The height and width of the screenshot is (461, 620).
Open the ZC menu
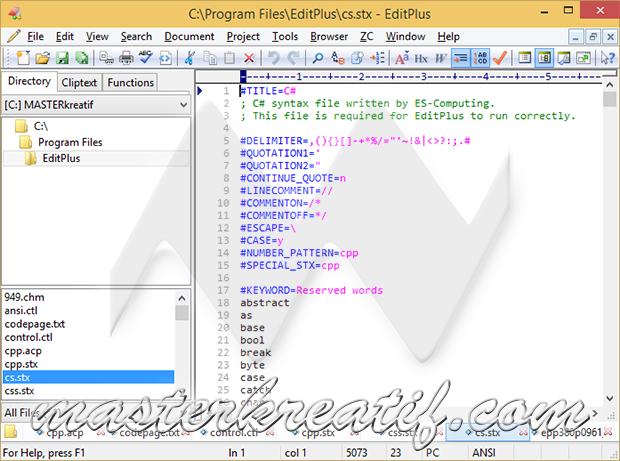click(367, 36)
